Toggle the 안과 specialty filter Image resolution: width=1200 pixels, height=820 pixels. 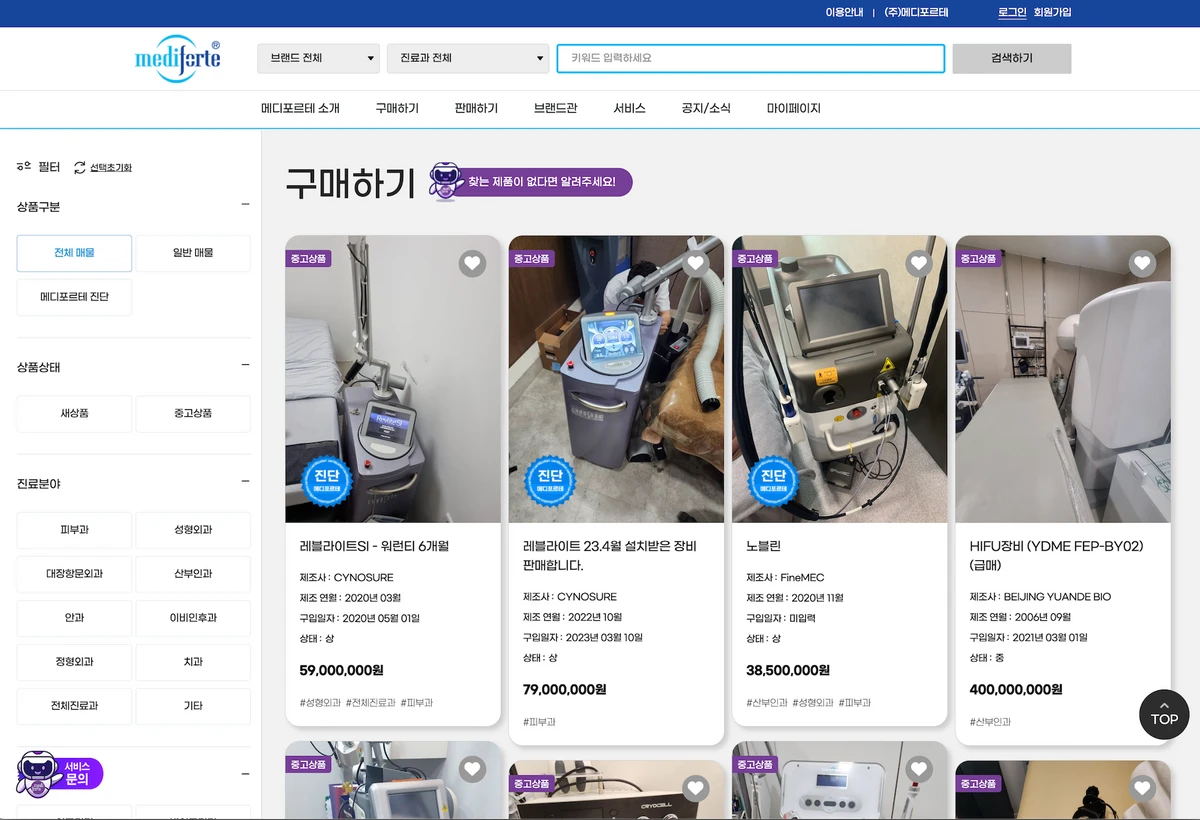pyautogui.click(x=74, y=618)
